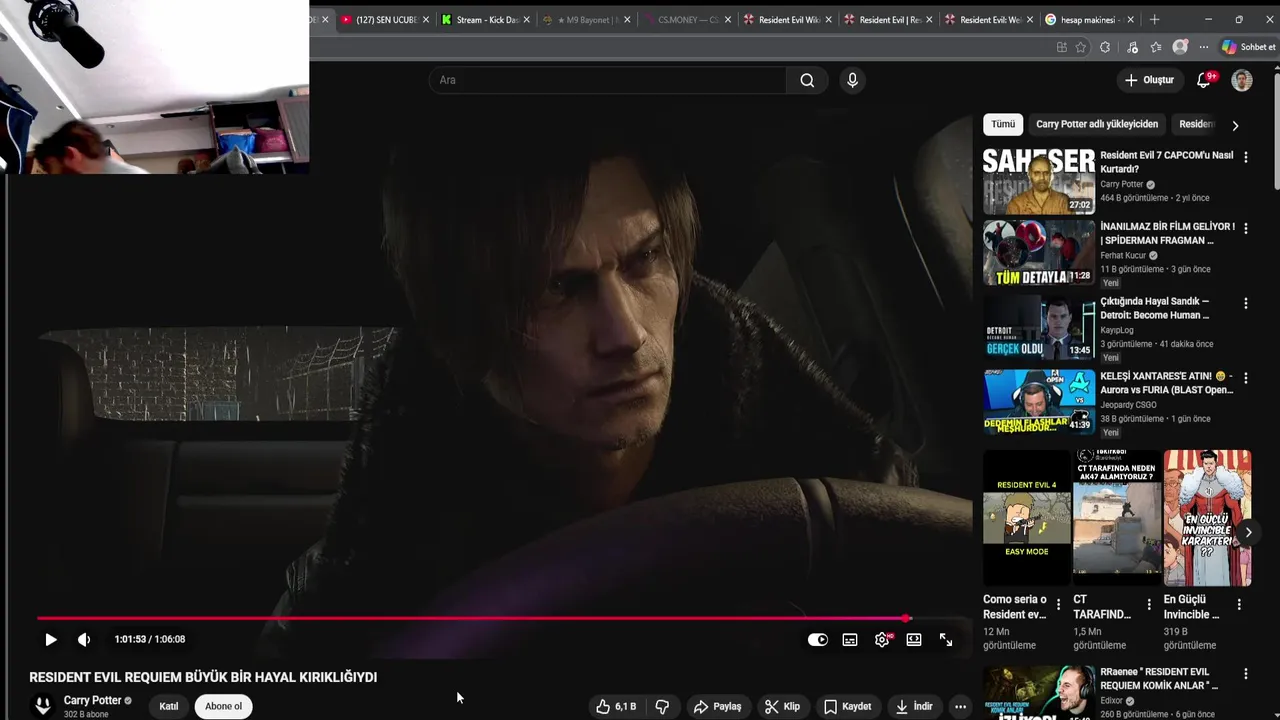Open options for Detroit: Become Human video

tap(1246, 303)
